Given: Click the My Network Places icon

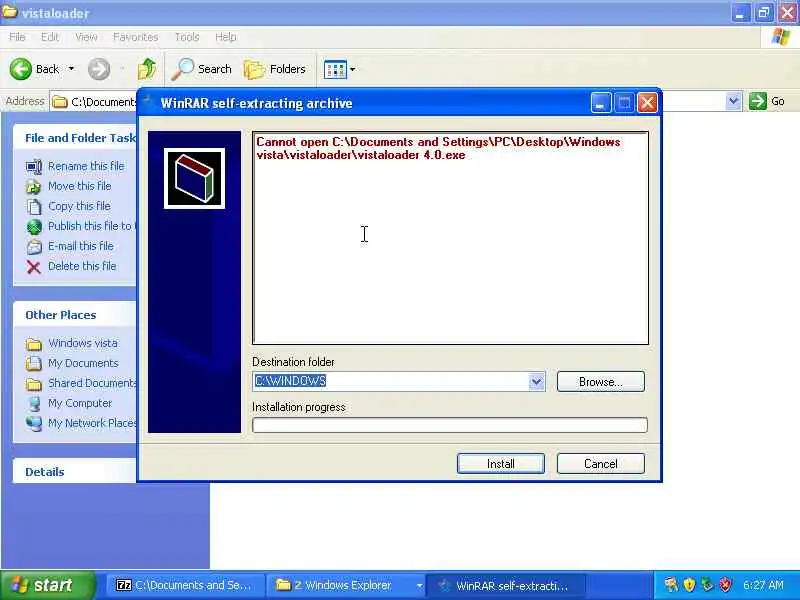Looking at the screenshot, I should 34,423.
